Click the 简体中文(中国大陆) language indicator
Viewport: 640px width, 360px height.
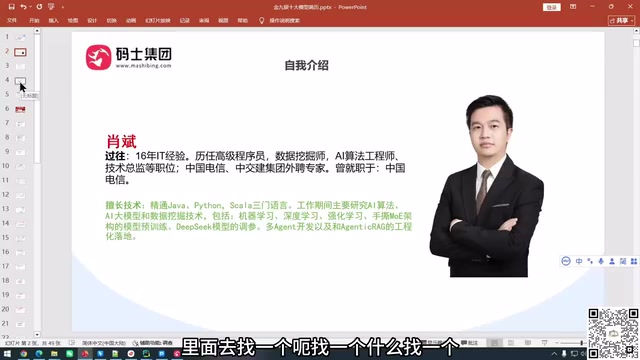pos(104,343)
